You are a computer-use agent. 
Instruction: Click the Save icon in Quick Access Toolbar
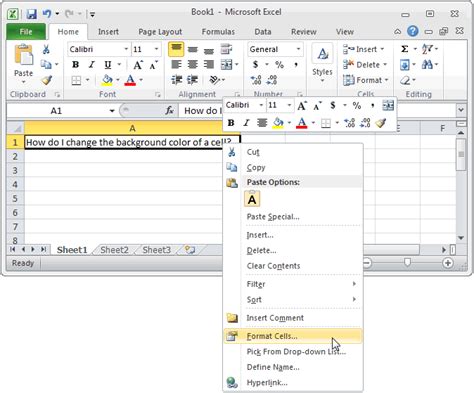click(32, 14)
